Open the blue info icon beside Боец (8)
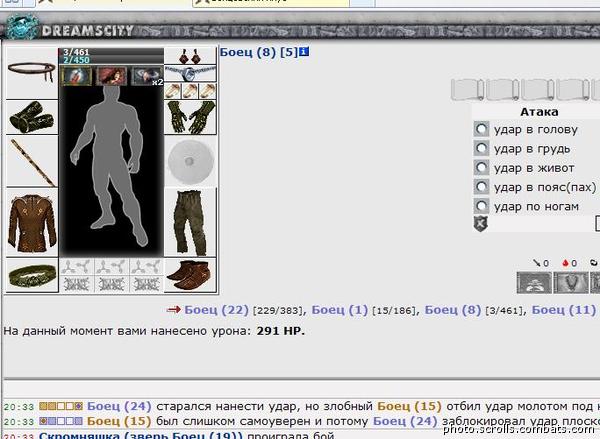Viewport: 600px width, 439px height. (304, 52)
